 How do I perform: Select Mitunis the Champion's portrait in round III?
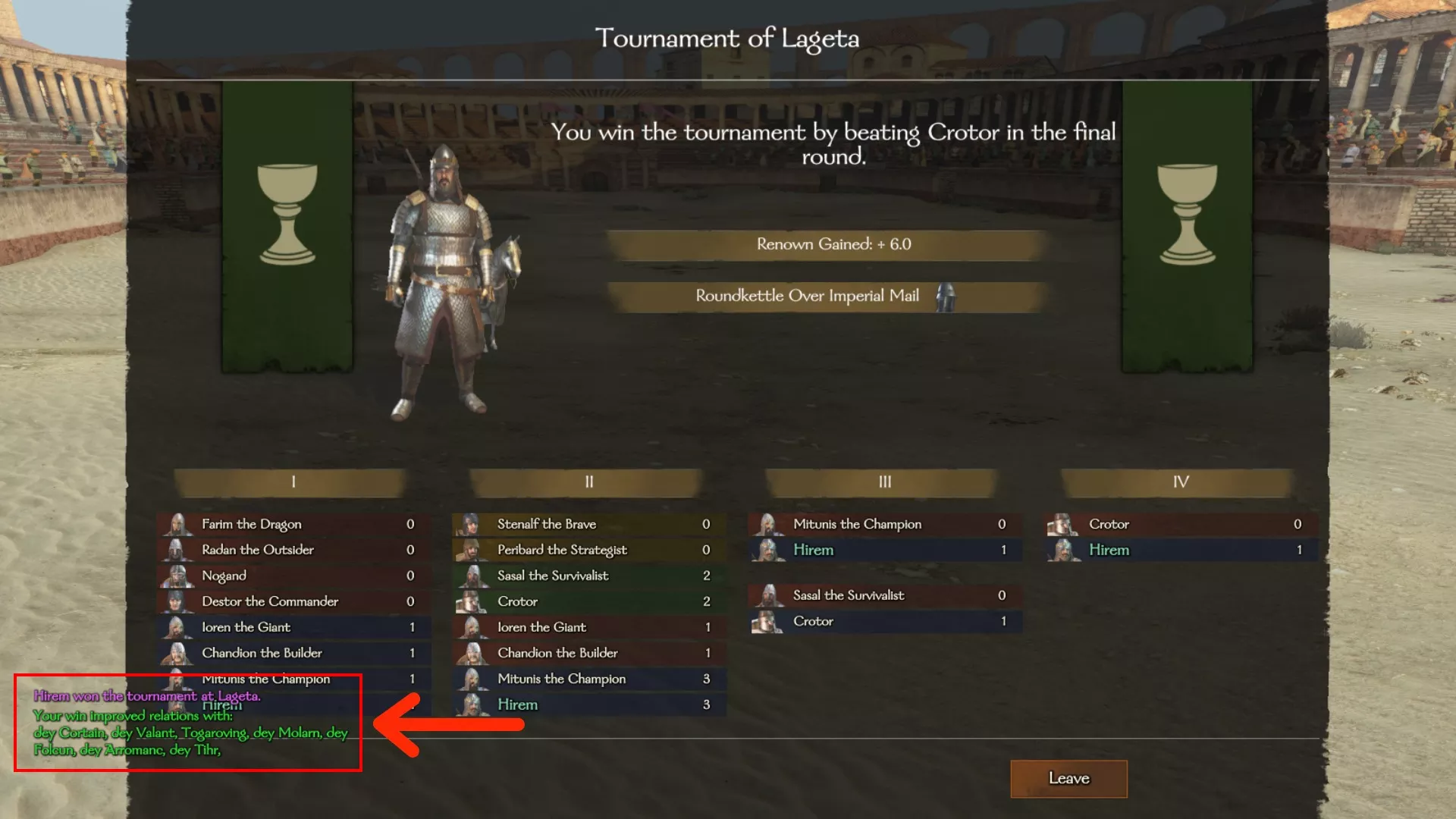pyautogui.click(x=767, y=524)
